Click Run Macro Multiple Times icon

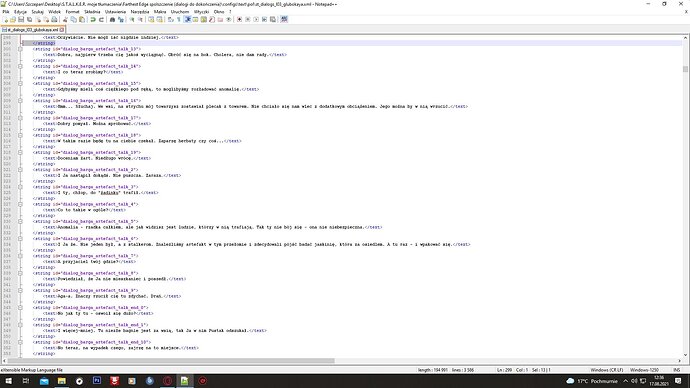click(x=264, y=20)
